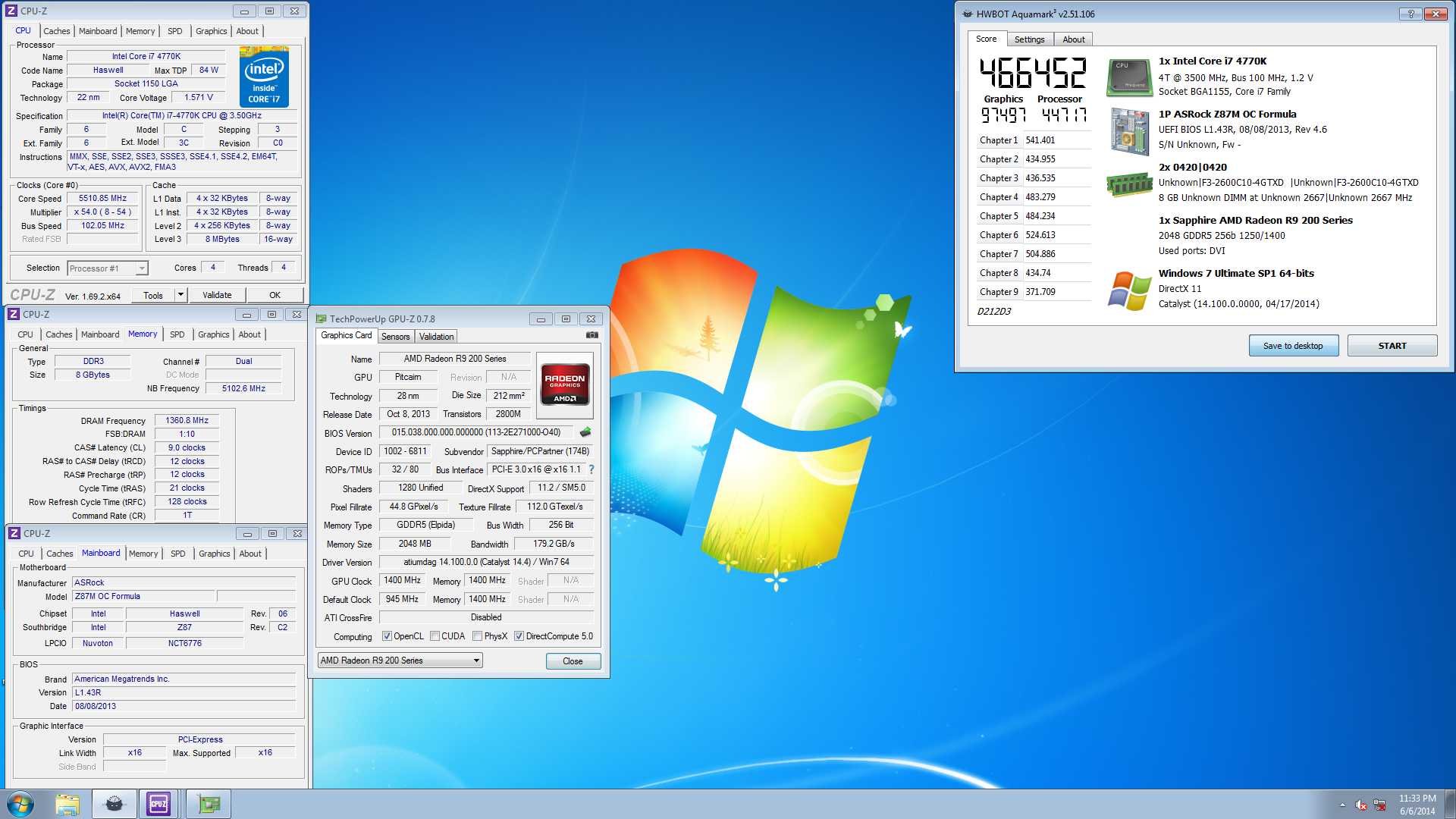Click the Show Desktop strip on the taskbar

click(1450, 804)
